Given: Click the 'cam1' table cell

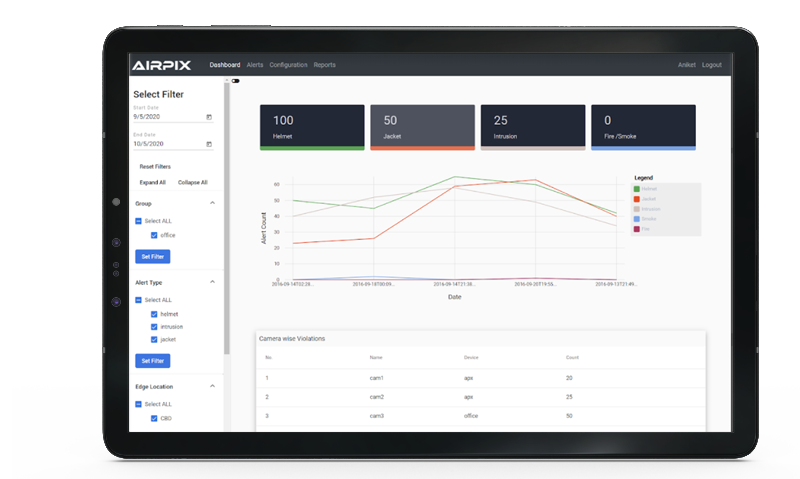Looking at the screenshot, I should [377, 378].
